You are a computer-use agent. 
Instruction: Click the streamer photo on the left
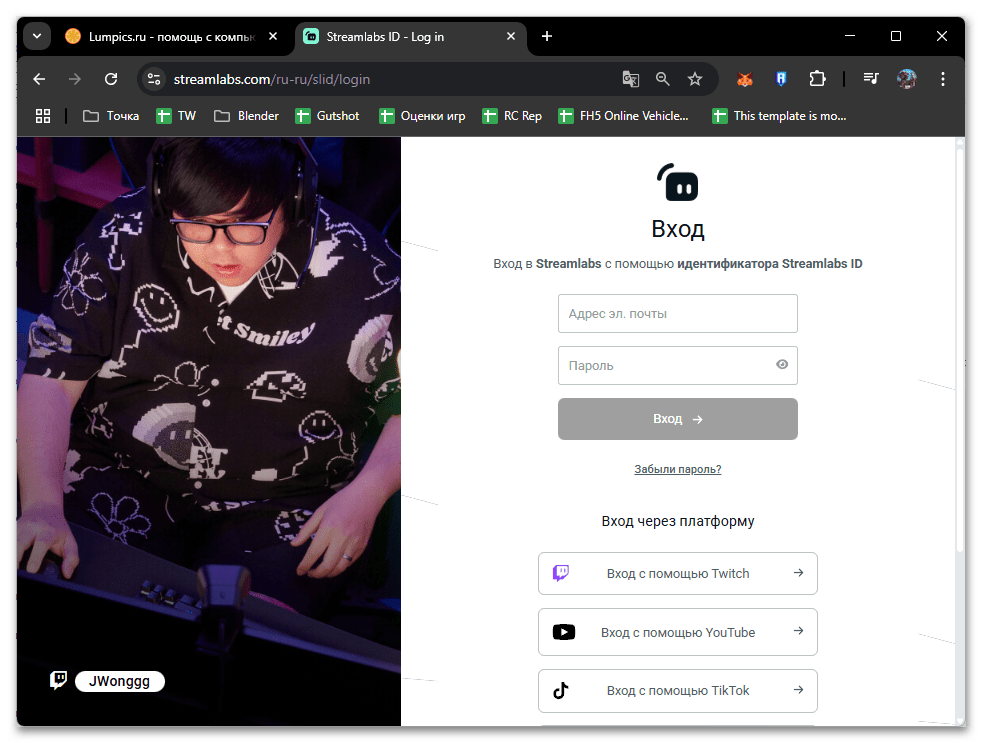pos(209,431)
